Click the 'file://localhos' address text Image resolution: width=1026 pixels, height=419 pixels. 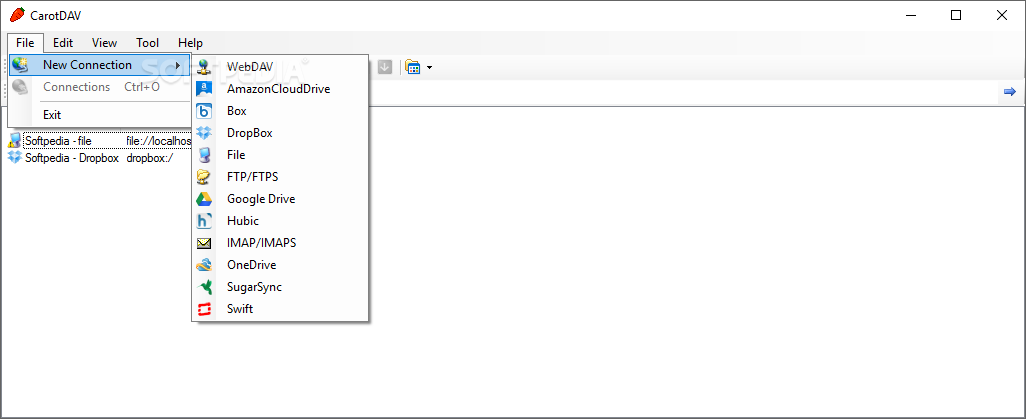click(159, 140)
